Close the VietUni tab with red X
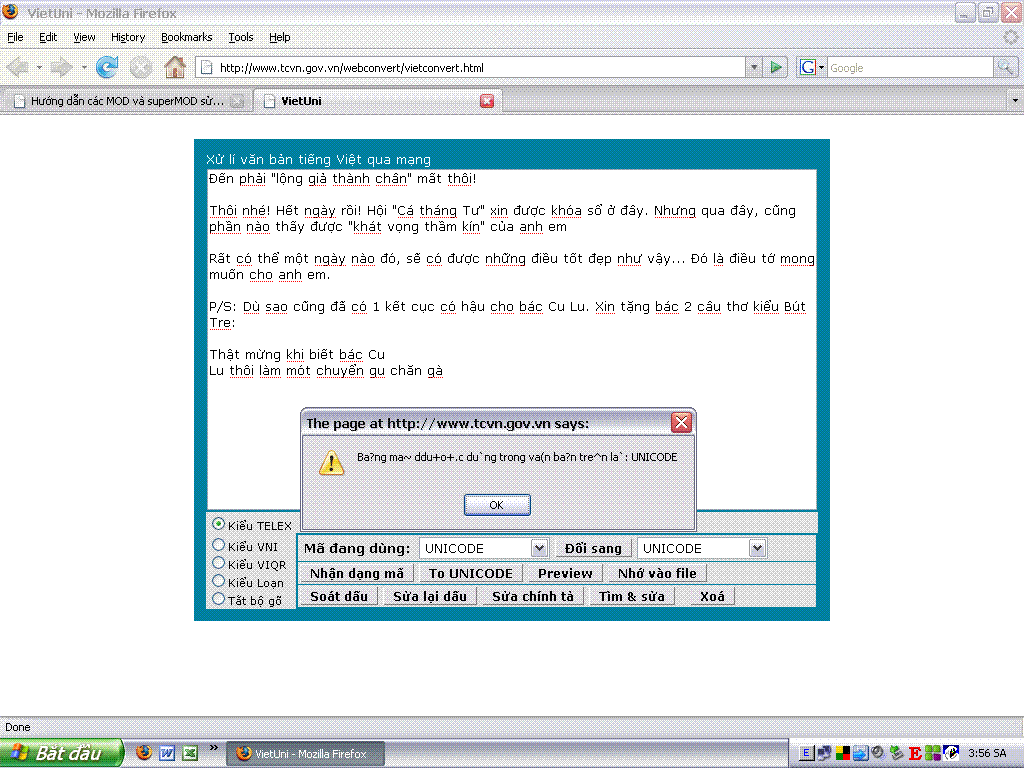 click(487, 101)
